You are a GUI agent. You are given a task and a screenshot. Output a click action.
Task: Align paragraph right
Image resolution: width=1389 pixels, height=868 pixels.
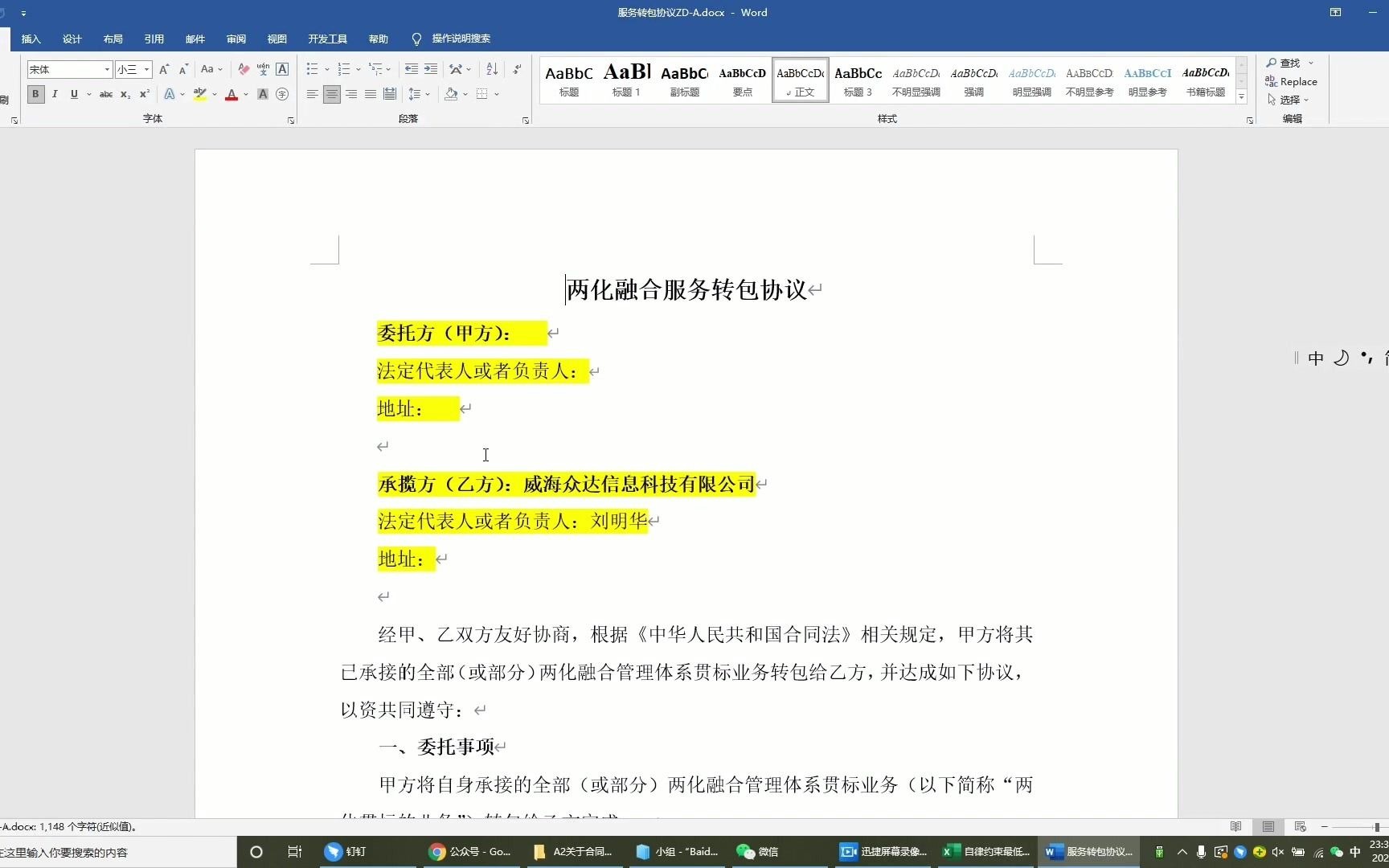point(351,94)
